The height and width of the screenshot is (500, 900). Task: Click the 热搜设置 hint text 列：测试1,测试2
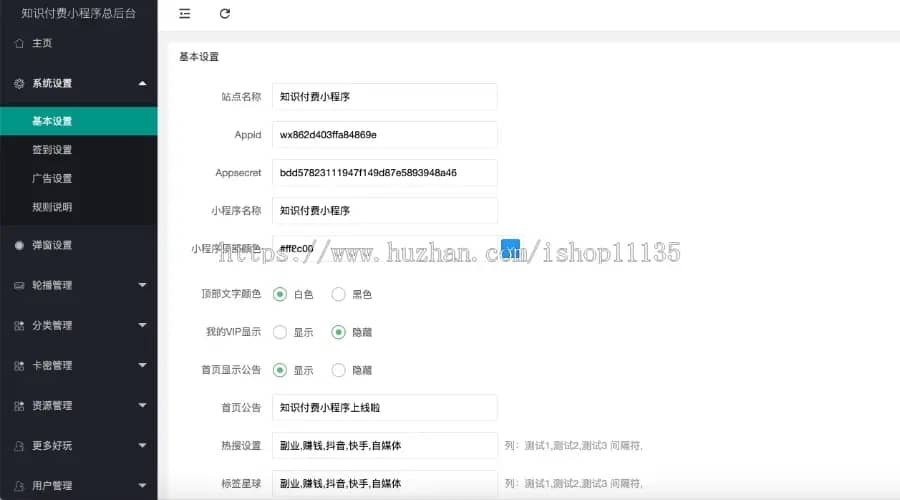click(573, 445)
